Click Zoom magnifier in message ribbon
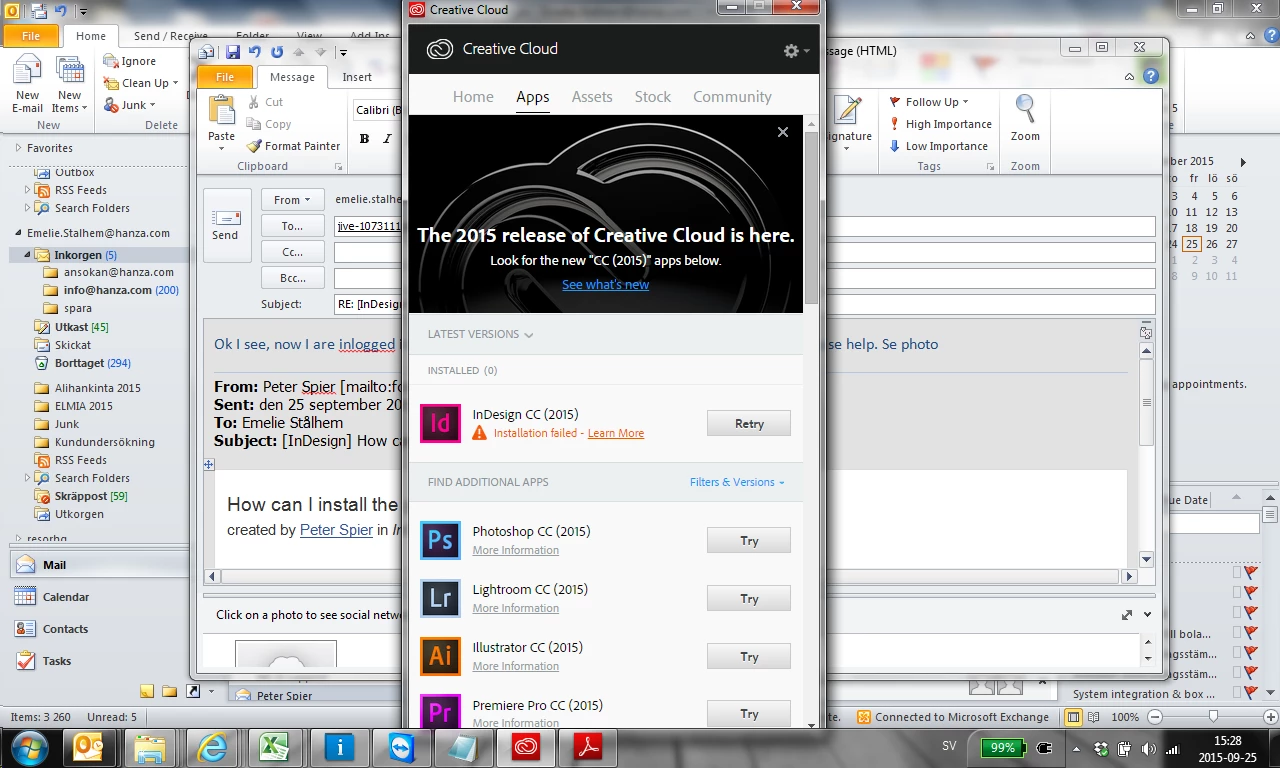 coord(1025,117)
